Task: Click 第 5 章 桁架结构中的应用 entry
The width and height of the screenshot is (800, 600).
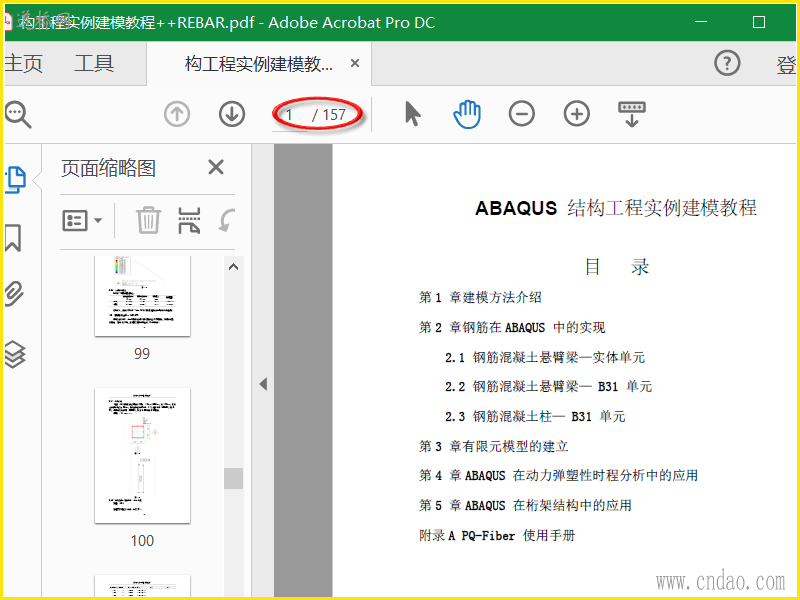Action: click(x=526, y=506)
